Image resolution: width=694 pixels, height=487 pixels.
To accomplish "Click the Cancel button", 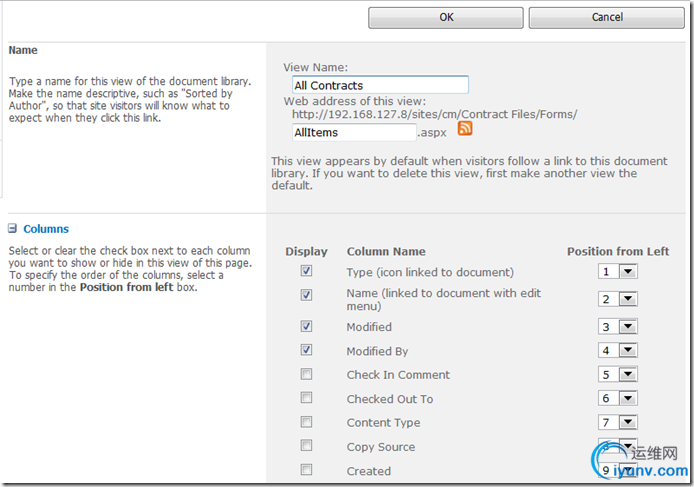I will (607, 17).
